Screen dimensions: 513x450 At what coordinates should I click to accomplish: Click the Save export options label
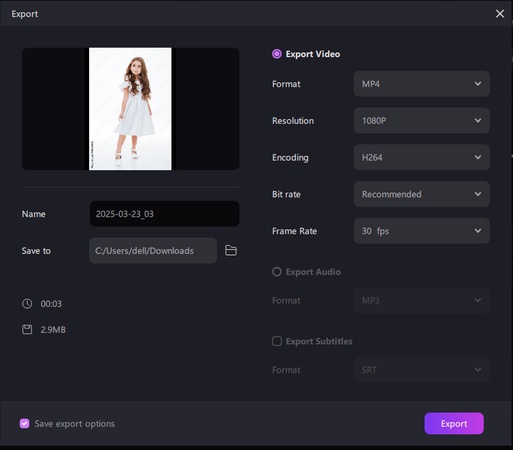tap(75, 424)
